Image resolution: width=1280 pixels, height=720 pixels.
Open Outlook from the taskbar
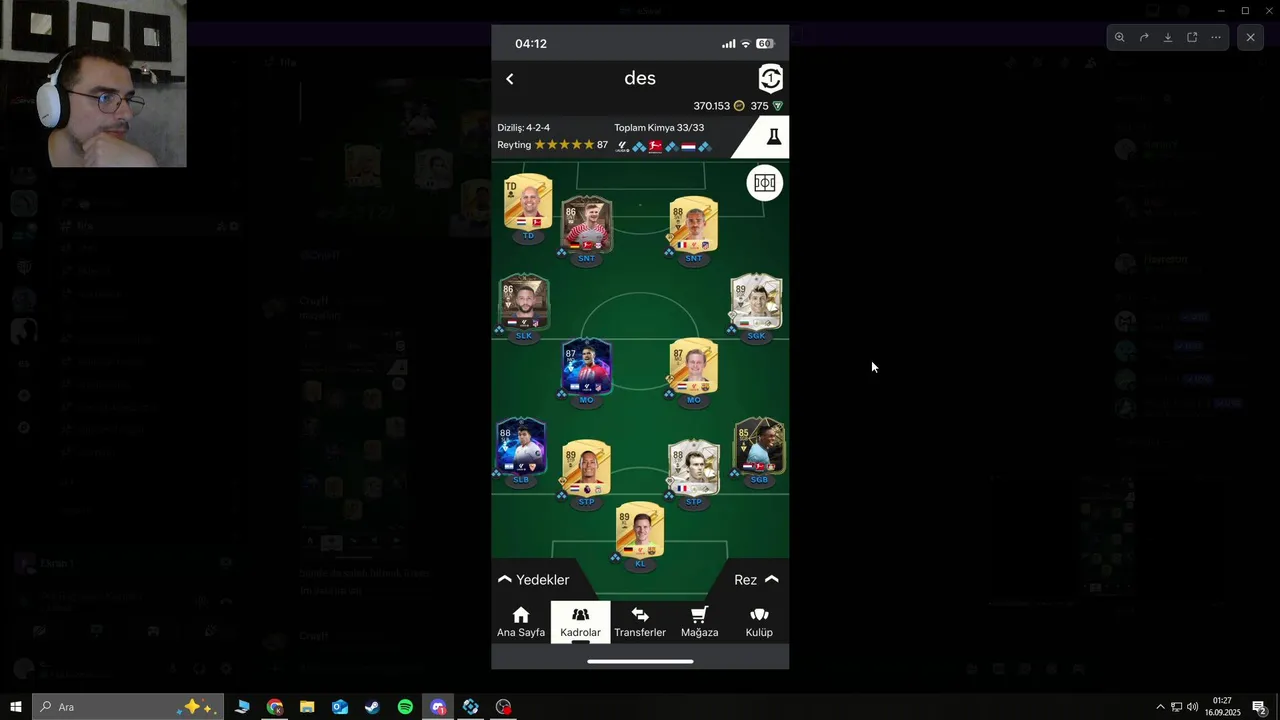[x=340, y=707]
